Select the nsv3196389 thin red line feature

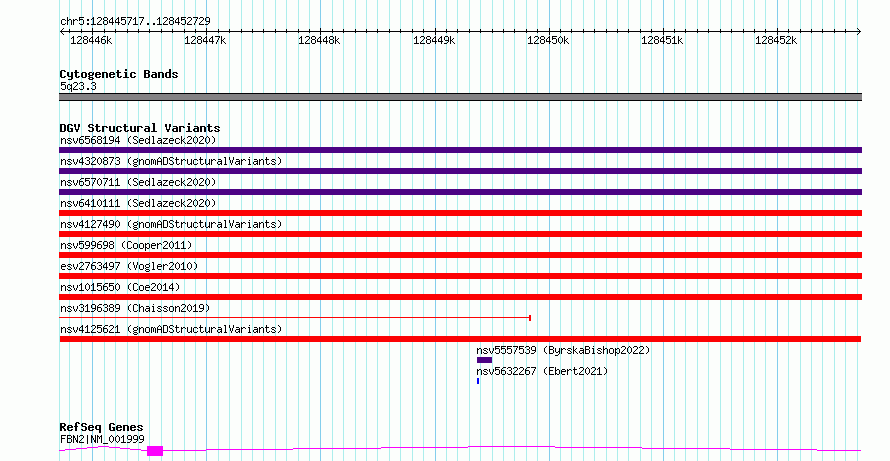pos(295,318)
